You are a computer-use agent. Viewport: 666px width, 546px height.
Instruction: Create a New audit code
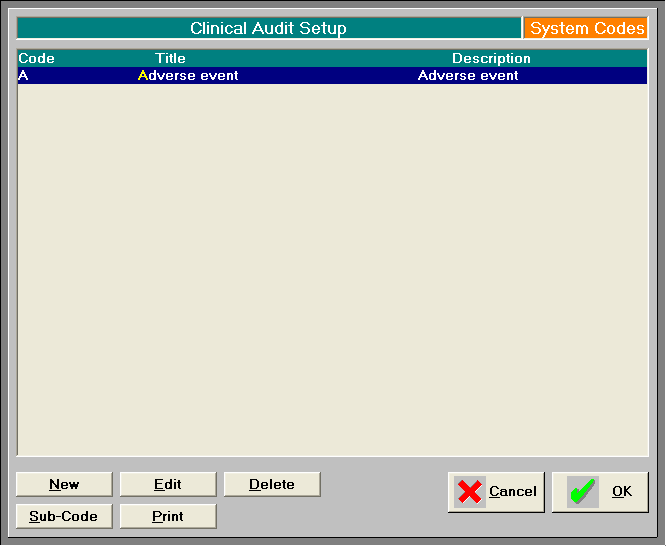[x=64, y=484]
